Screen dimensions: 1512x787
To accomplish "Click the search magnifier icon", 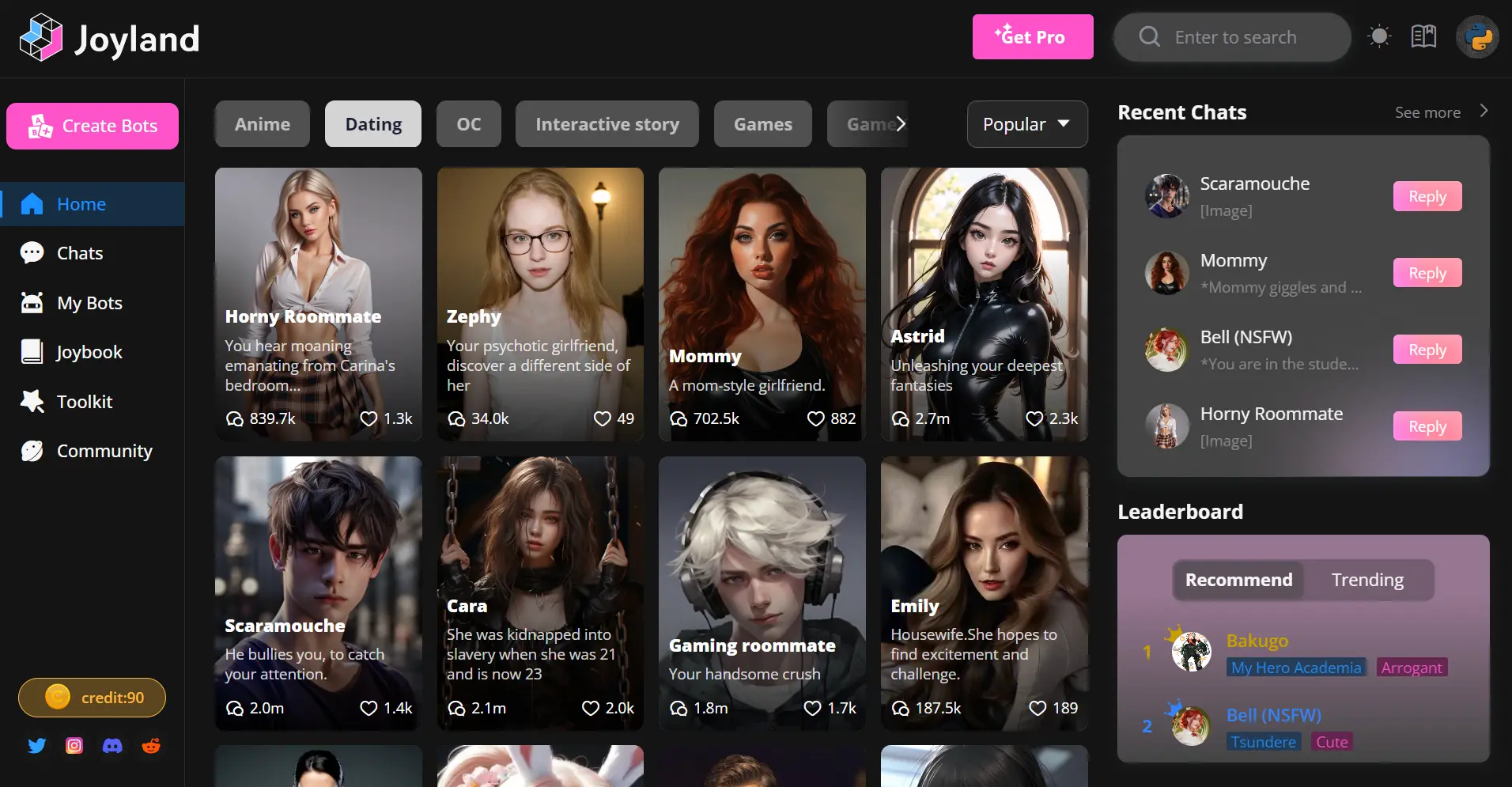I will point(1149,37).
